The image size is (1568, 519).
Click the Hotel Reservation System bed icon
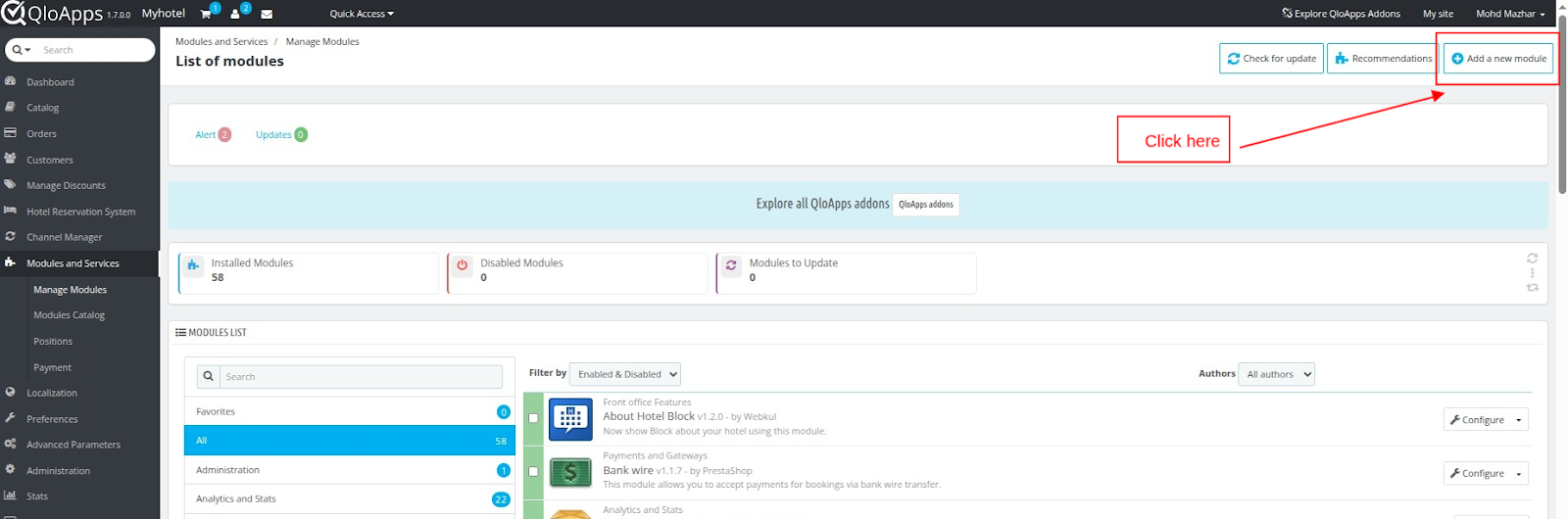tap(10, 211)
